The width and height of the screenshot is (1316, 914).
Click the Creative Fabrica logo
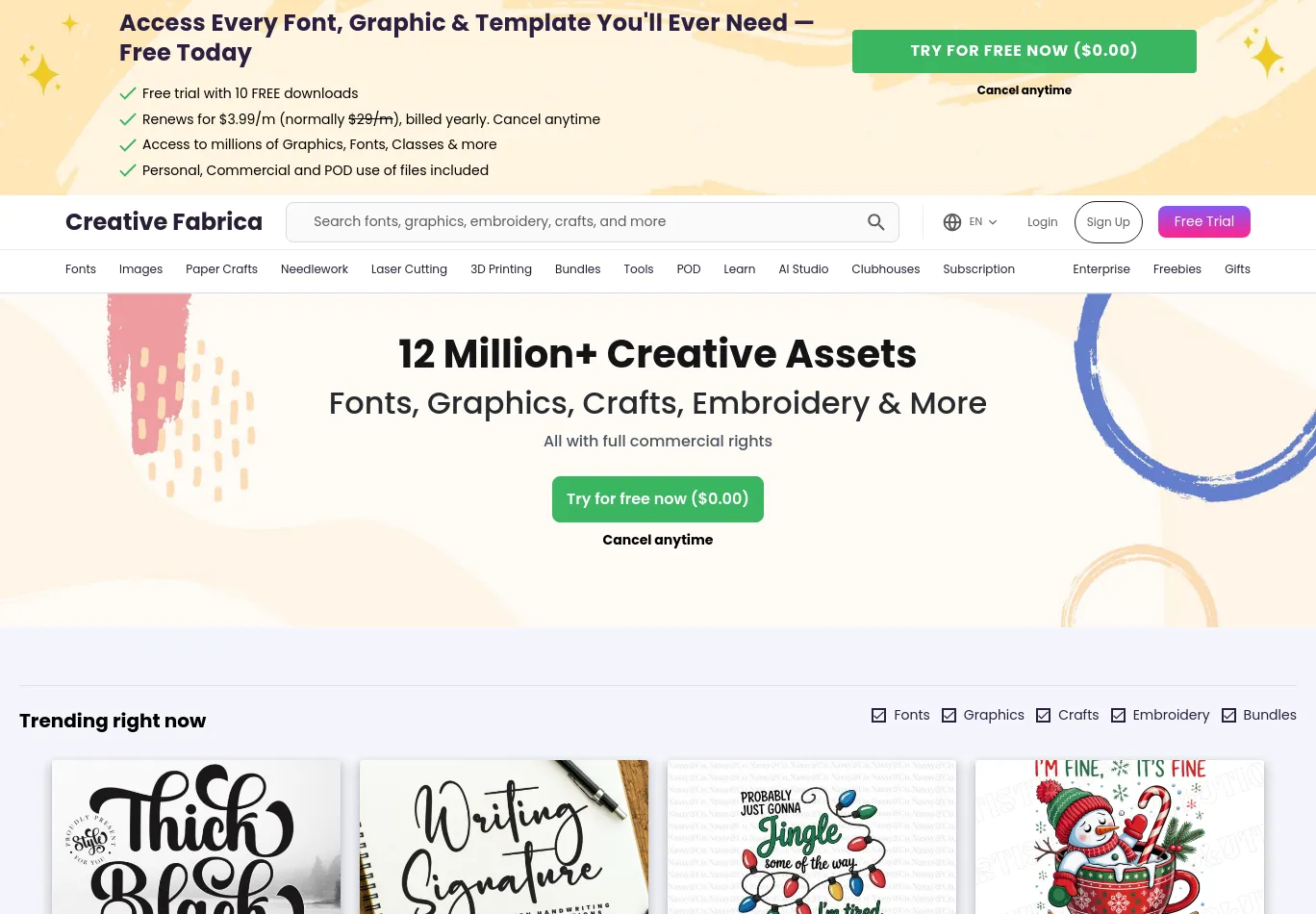tap(164, 222)
